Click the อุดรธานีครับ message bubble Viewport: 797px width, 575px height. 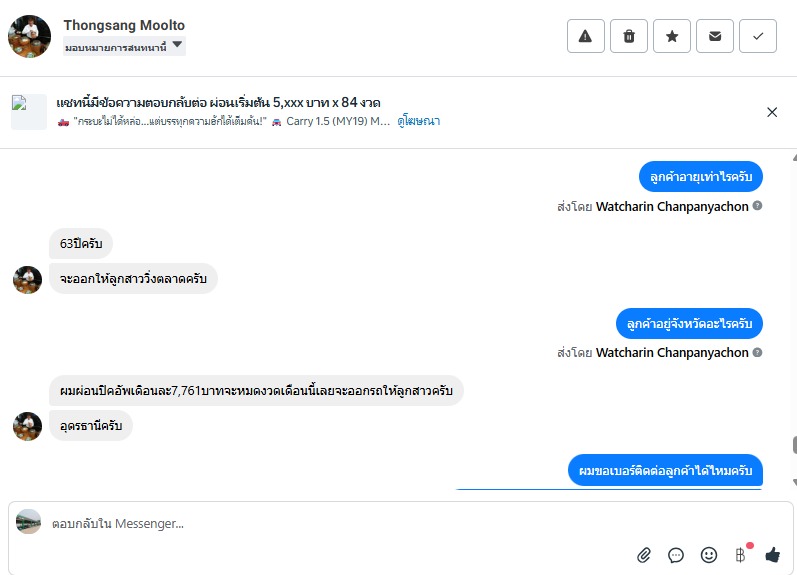(x=91, y=425)
